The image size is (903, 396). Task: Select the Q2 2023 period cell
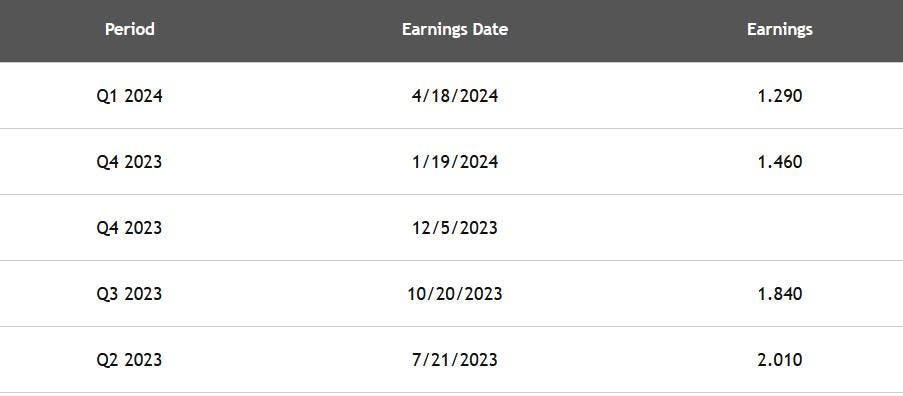pyautogui.click(x=130, y=360)
